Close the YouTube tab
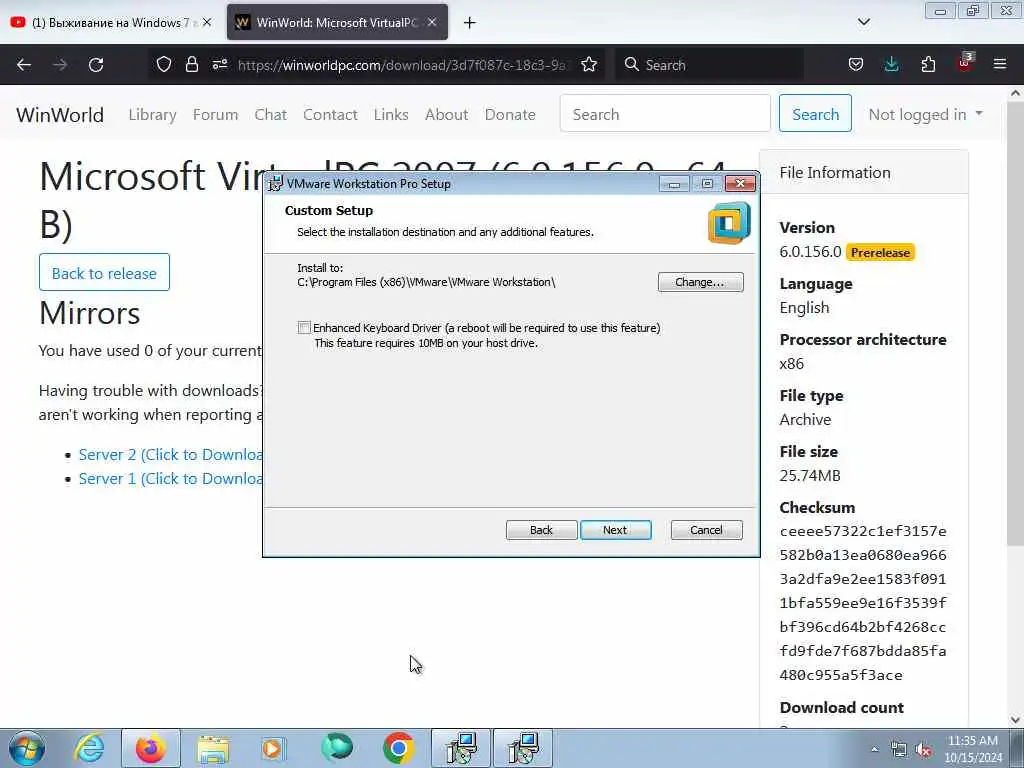 coord(207,22)
